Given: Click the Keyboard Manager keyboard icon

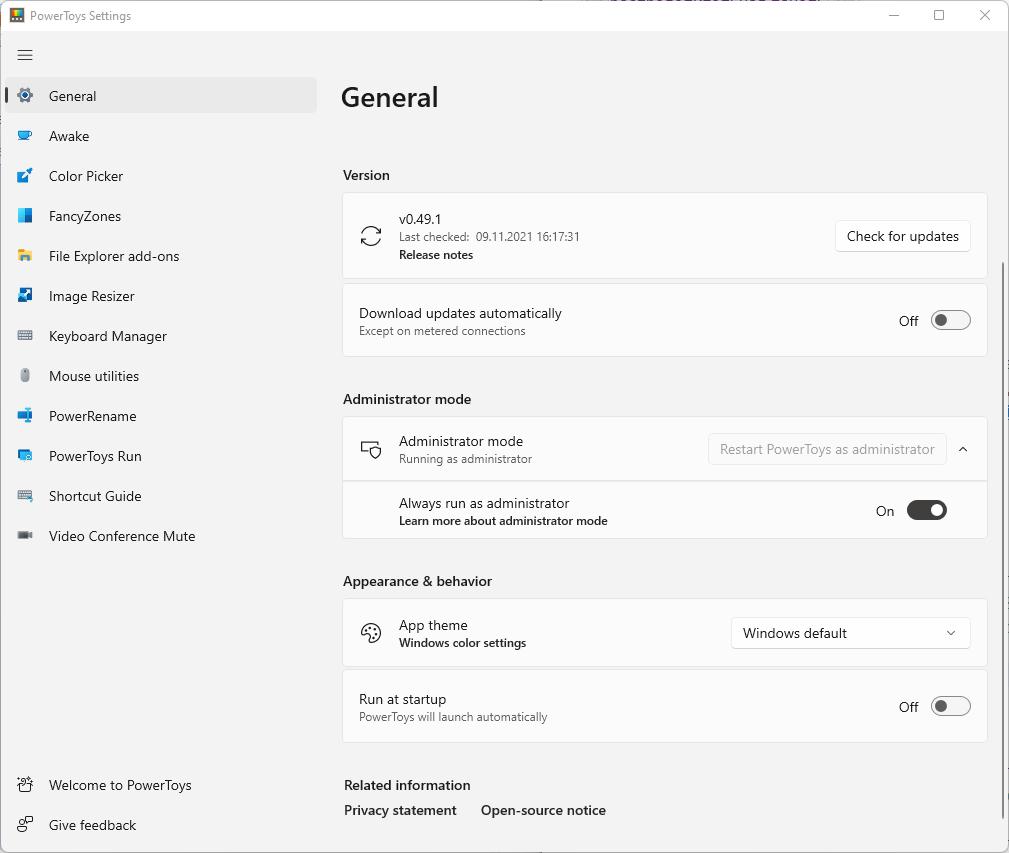Looking at the screenshot, I should point(26,336).
